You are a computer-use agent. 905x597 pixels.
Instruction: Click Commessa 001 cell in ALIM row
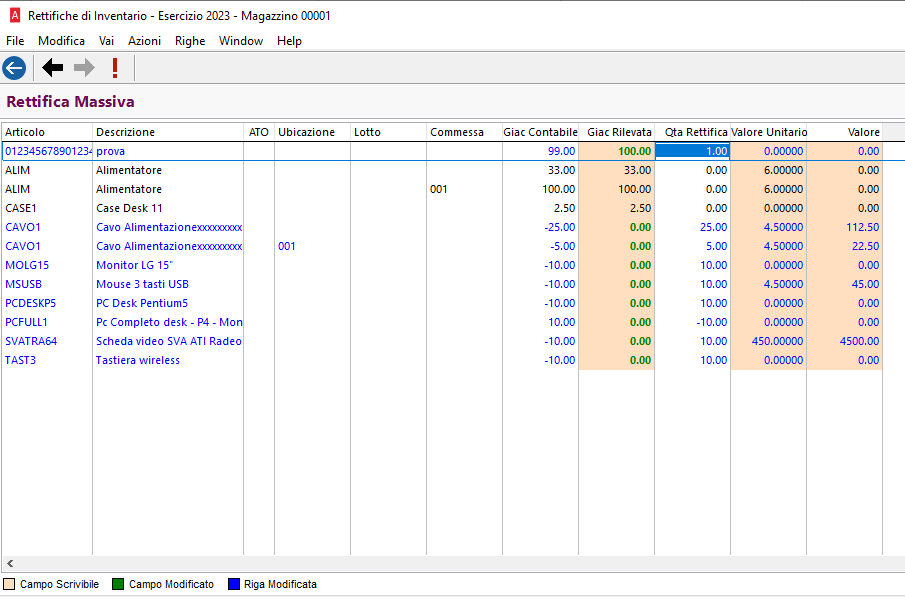pyautogui.click(x=465, y=189)
